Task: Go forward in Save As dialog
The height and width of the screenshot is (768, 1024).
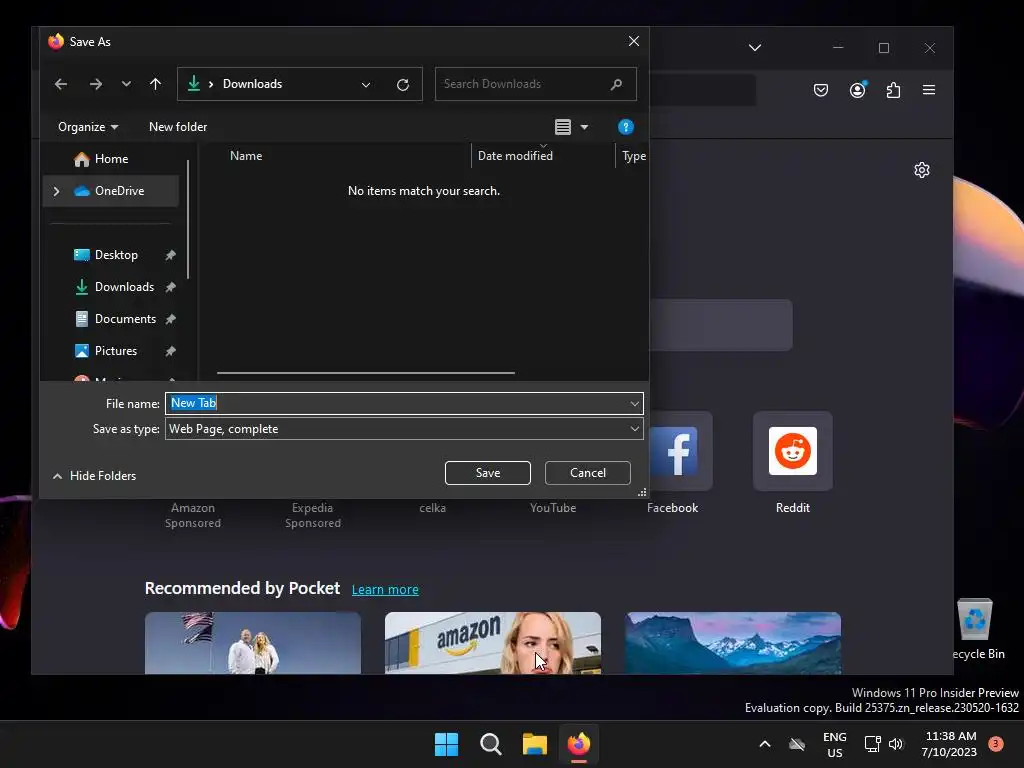Action: 95,84
